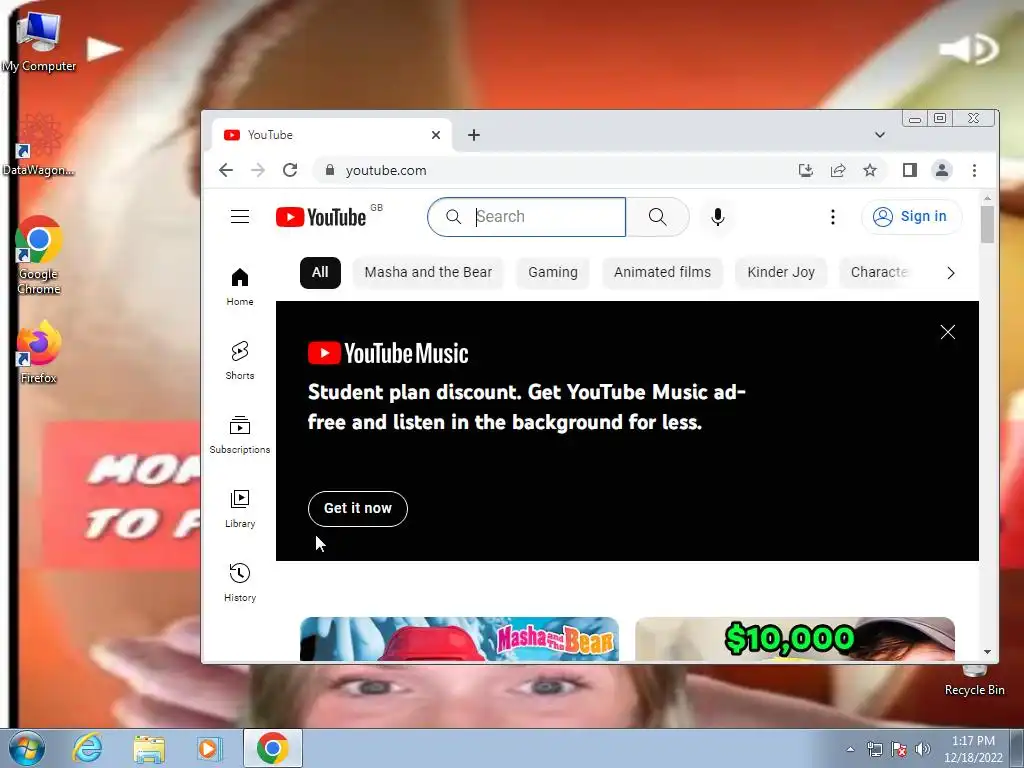This screenshot has height=768, width=1024.
Task: Click the Action Center flag icon
Action: tap(899, 749)
